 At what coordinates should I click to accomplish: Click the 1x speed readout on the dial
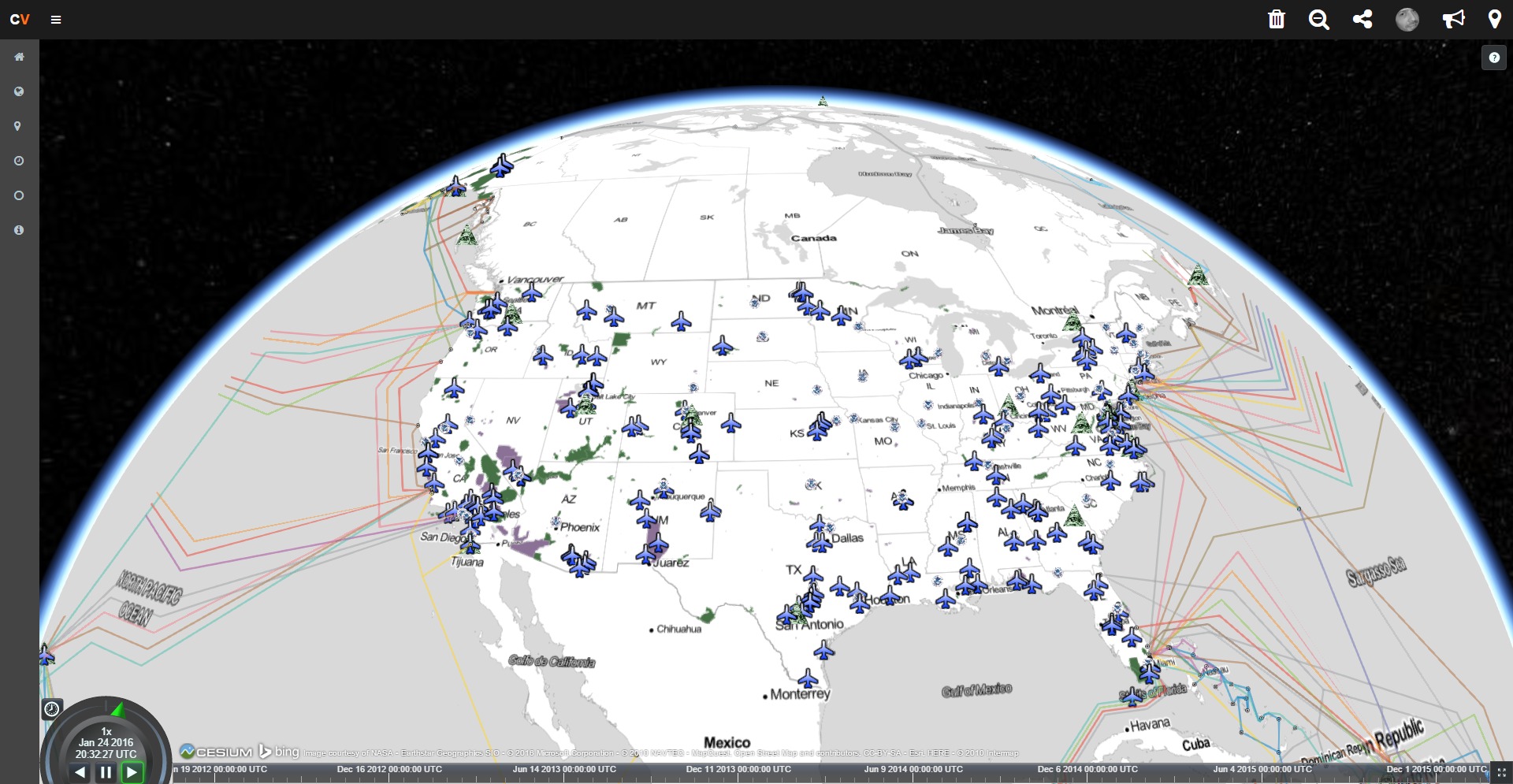click(x=106, y=731)
